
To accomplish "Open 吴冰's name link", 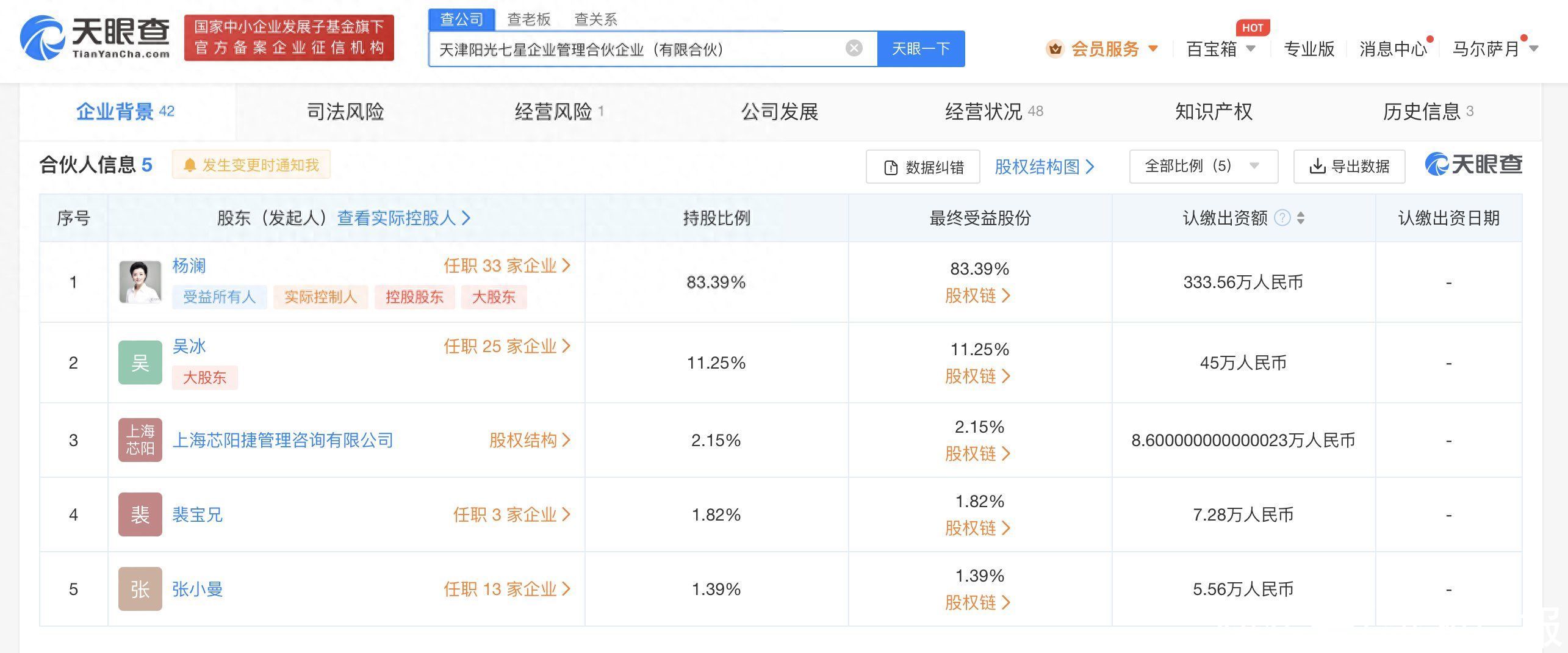I will (189, 346).
